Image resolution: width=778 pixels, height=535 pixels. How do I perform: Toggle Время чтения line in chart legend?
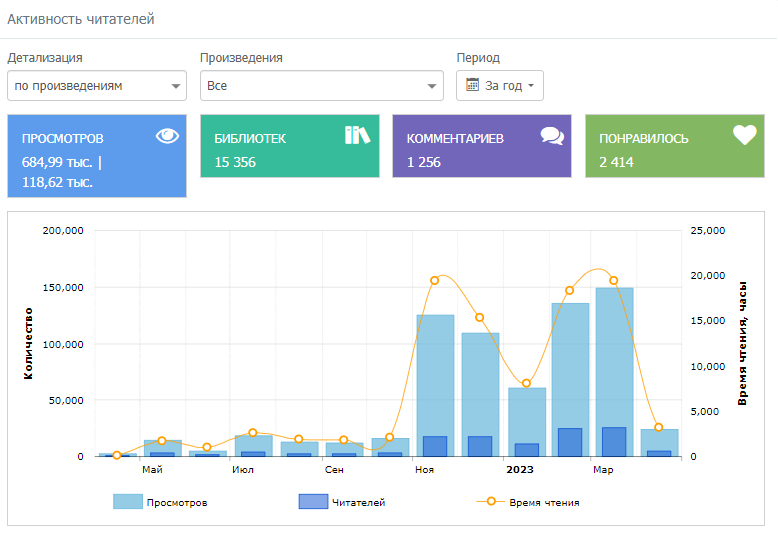[530, 502]
